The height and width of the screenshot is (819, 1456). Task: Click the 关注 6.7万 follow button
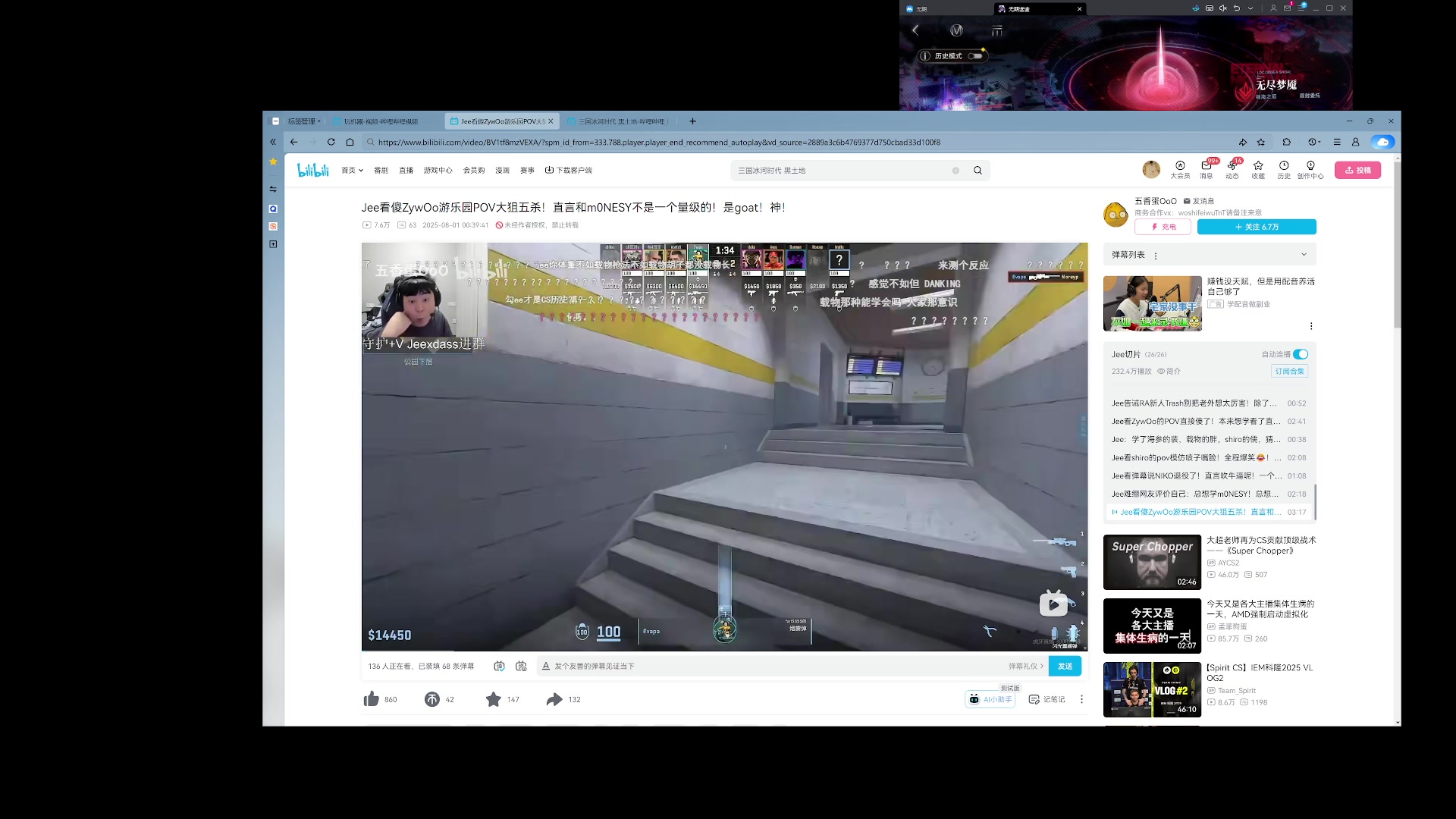click(x=1257, y=227)
